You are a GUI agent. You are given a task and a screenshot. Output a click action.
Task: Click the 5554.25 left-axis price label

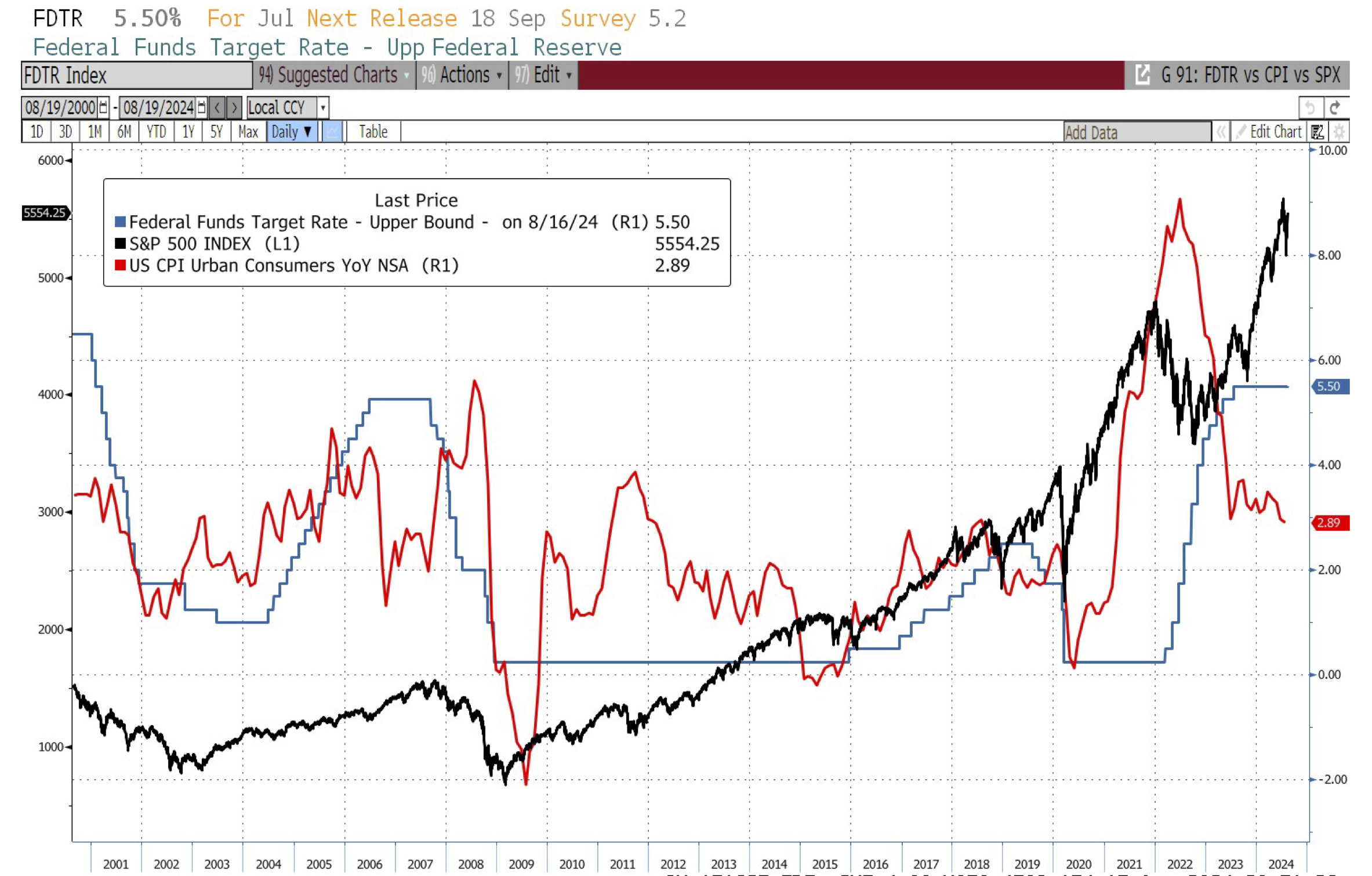[x=45, y=213]
